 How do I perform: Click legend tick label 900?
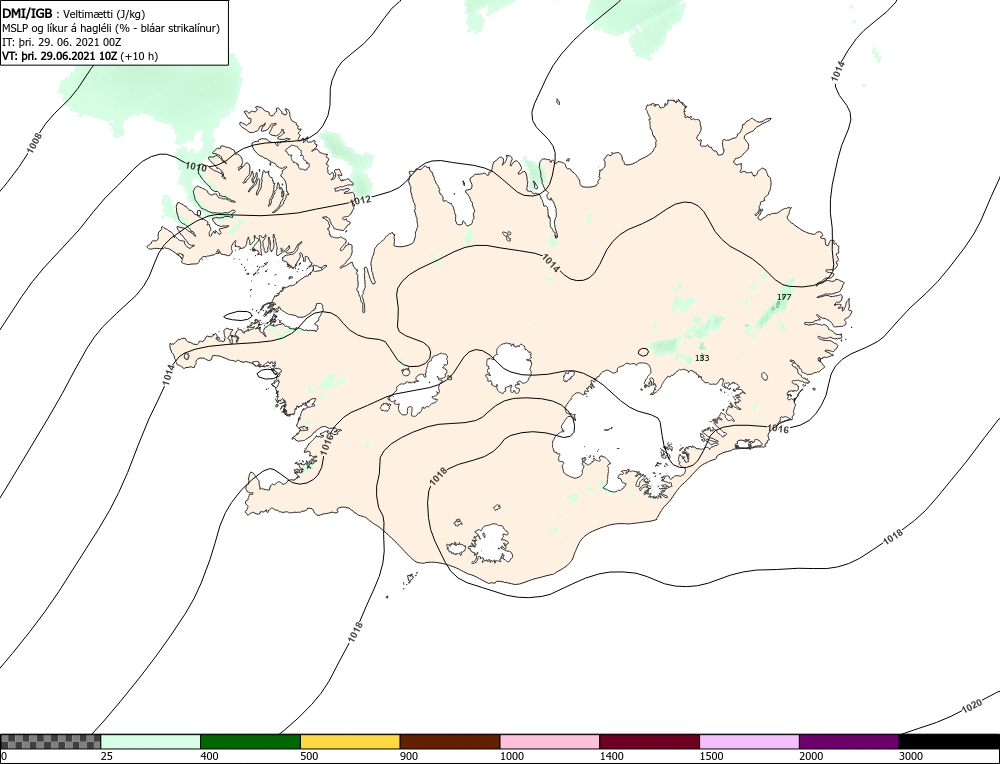coord(409,756)
